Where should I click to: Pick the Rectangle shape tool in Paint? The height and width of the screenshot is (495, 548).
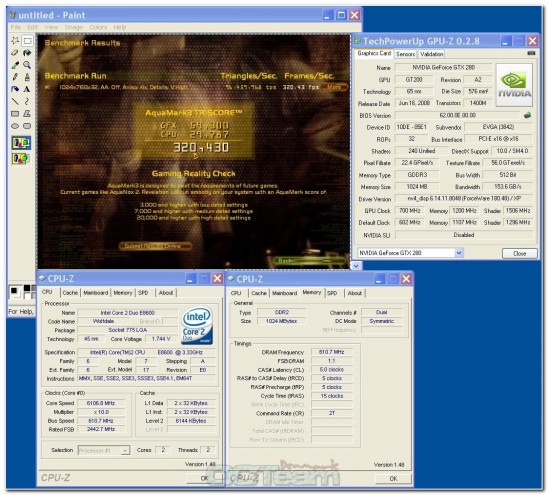pyautogui.click(x=15, y=114)
